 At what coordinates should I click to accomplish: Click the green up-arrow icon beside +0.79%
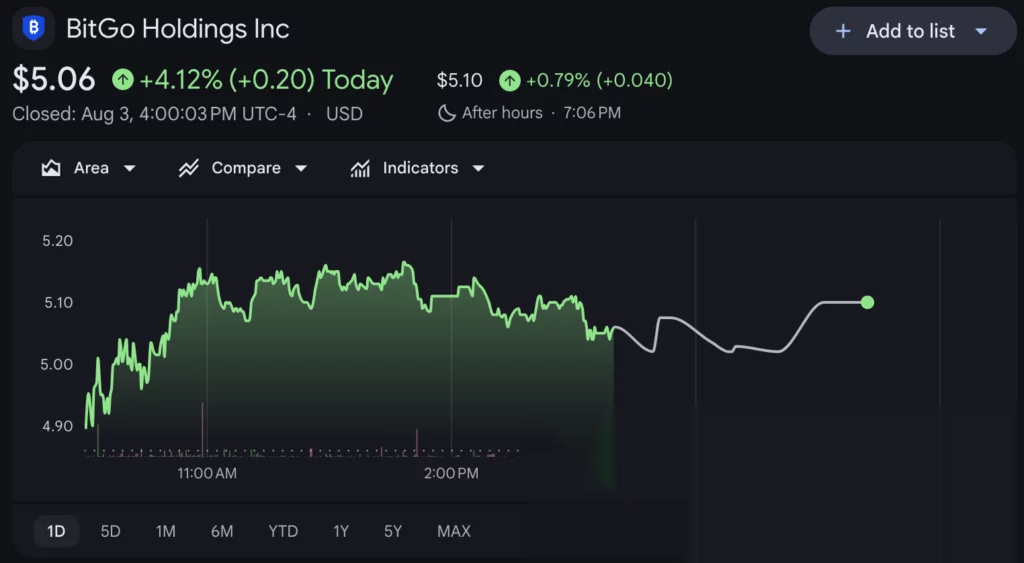(x=510, y=81)
